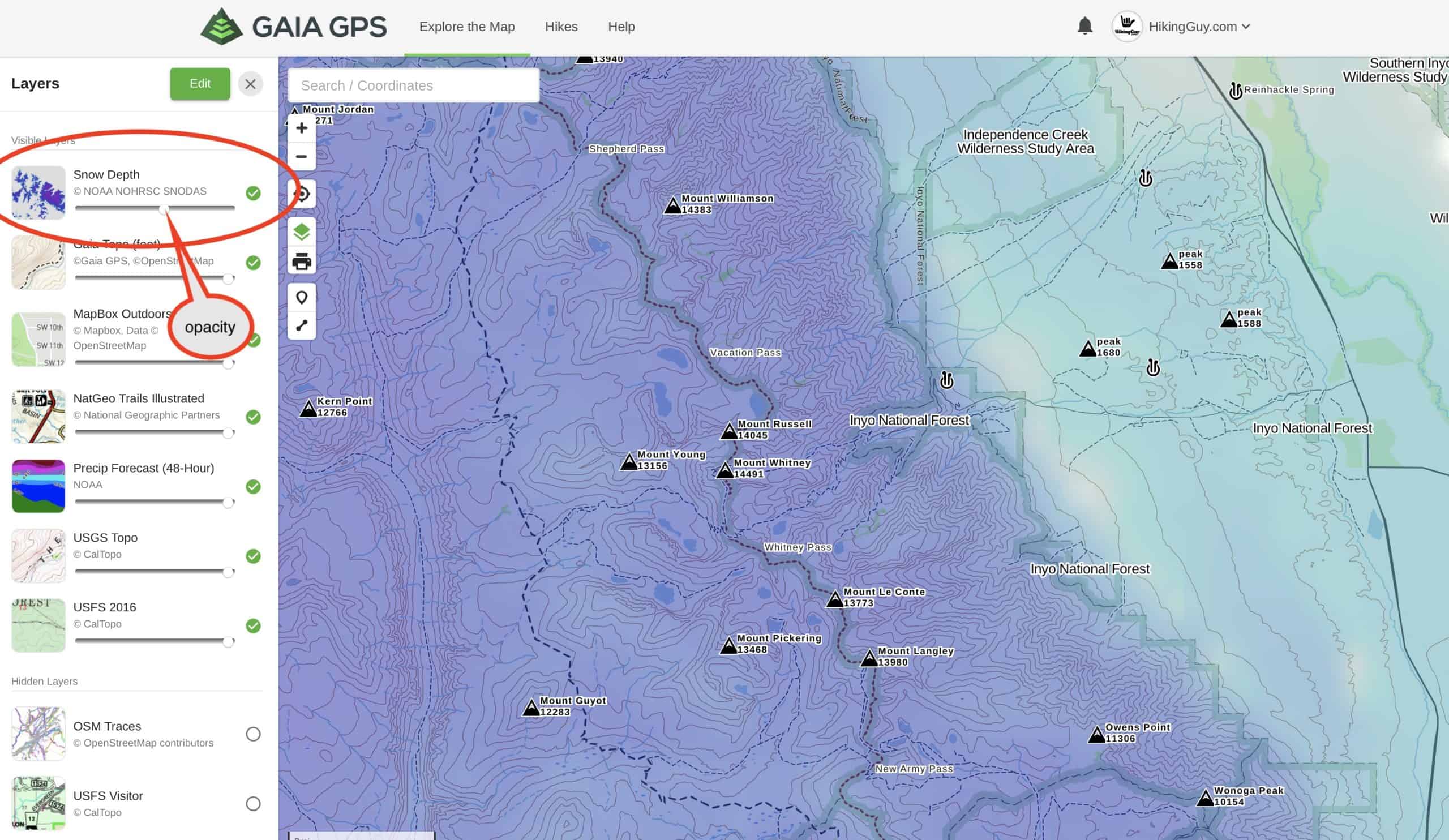Hide the NatGeo Trails Illustrated layer
This screenshot has height=840, width=1449.
tap(253, 417)
